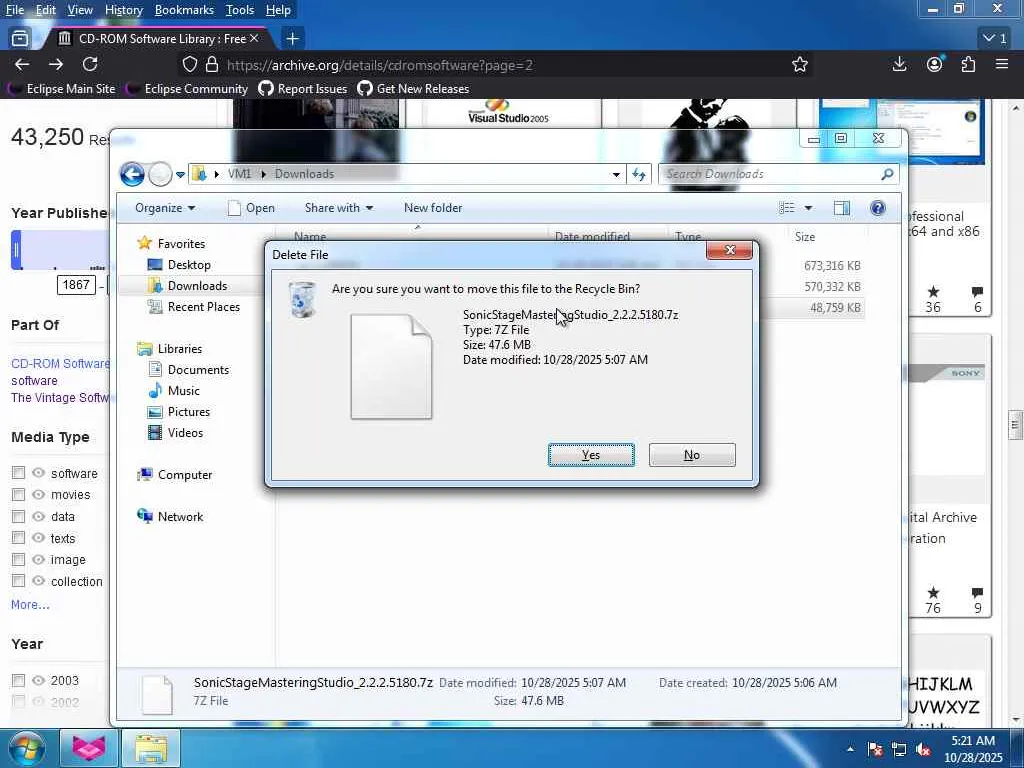
Task: Open the Firefox Bookmarks menu
Action: tap(184, 10)
